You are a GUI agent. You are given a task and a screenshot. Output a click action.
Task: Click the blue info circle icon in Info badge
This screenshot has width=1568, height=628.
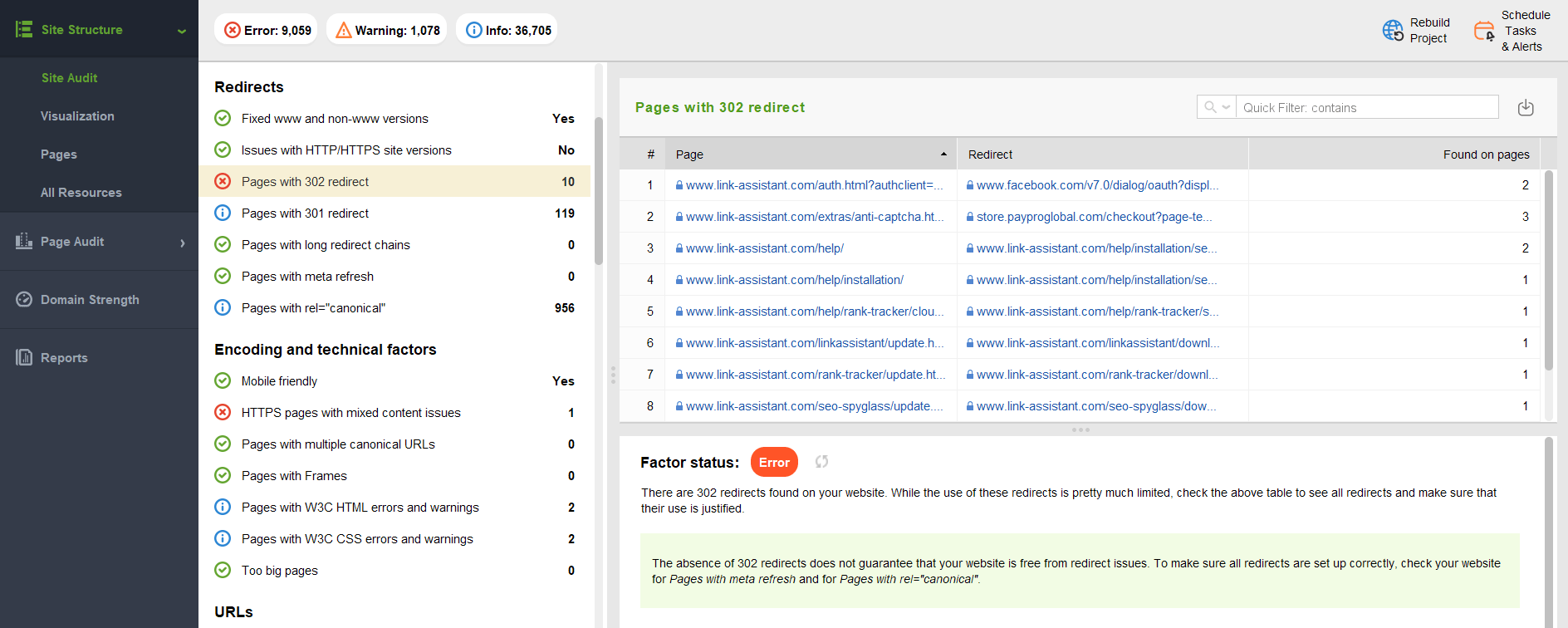(474, 30)
